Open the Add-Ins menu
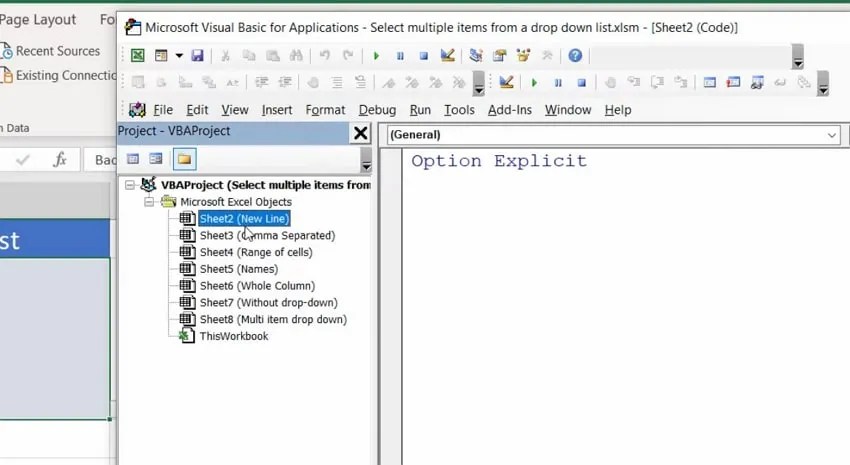 tap(510, 110)
